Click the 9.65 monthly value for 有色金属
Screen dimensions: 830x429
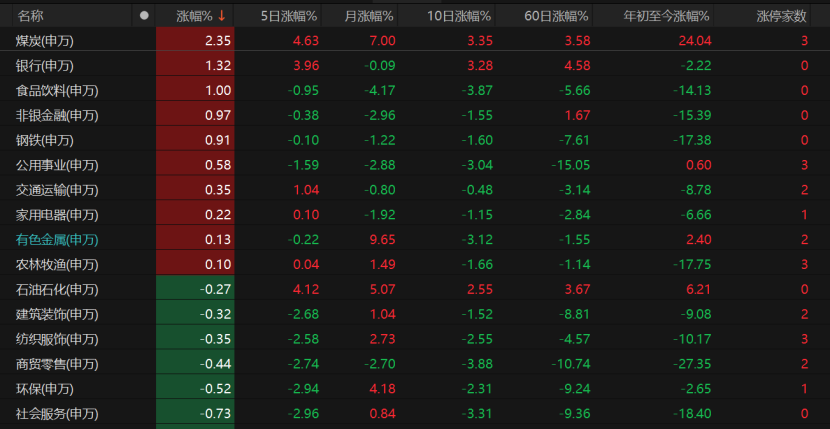point(382,240)
